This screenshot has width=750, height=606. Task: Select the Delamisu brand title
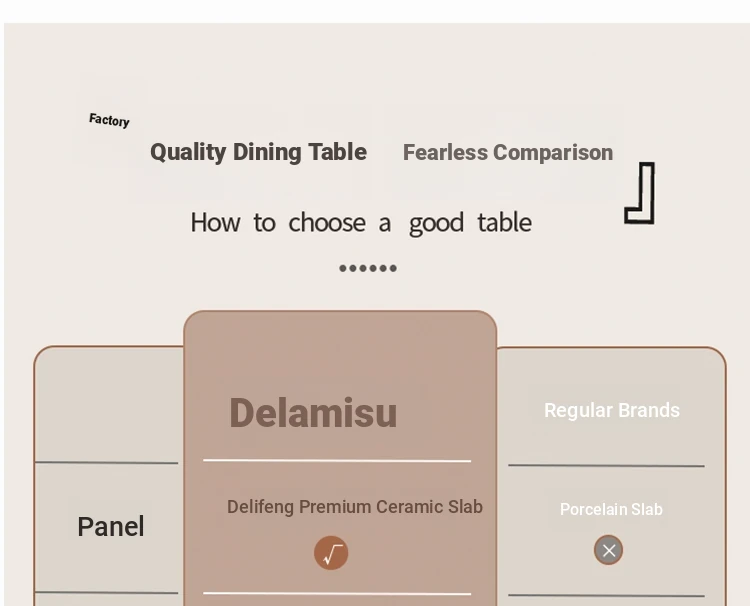pos(313,413)
